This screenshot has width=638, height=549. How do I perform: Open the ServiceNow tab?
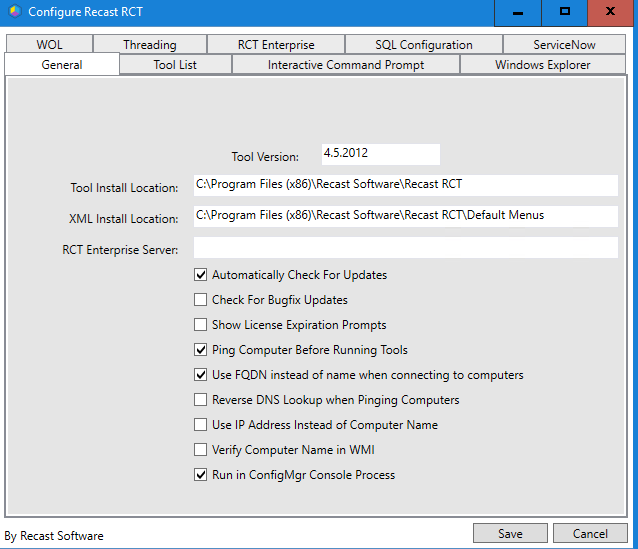click(564, 44)
